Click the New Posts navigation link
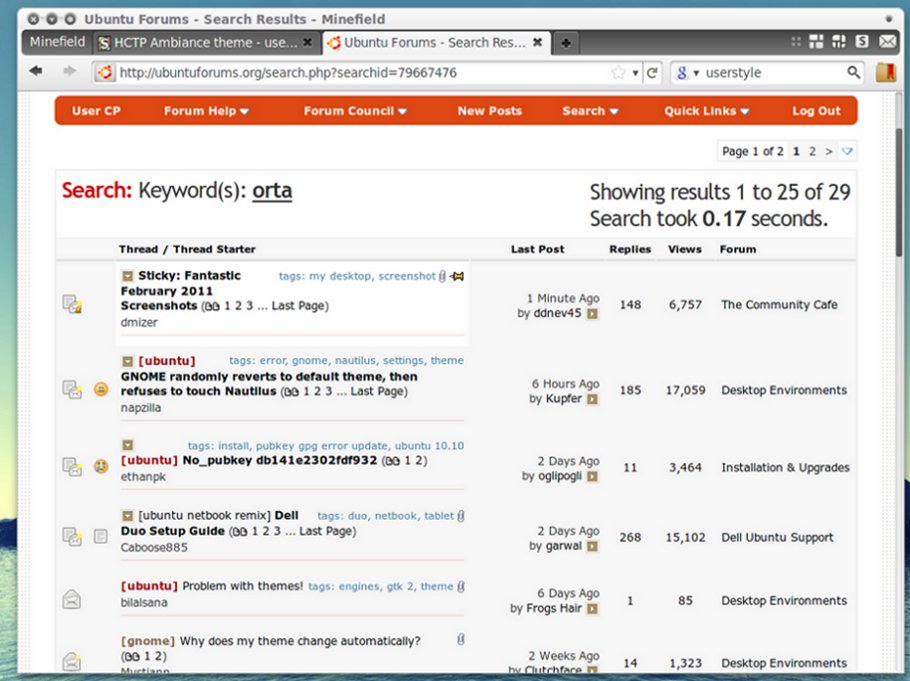The width and height of the screenshot is (910, 681). pyautogui.click(x=489, y=111)
